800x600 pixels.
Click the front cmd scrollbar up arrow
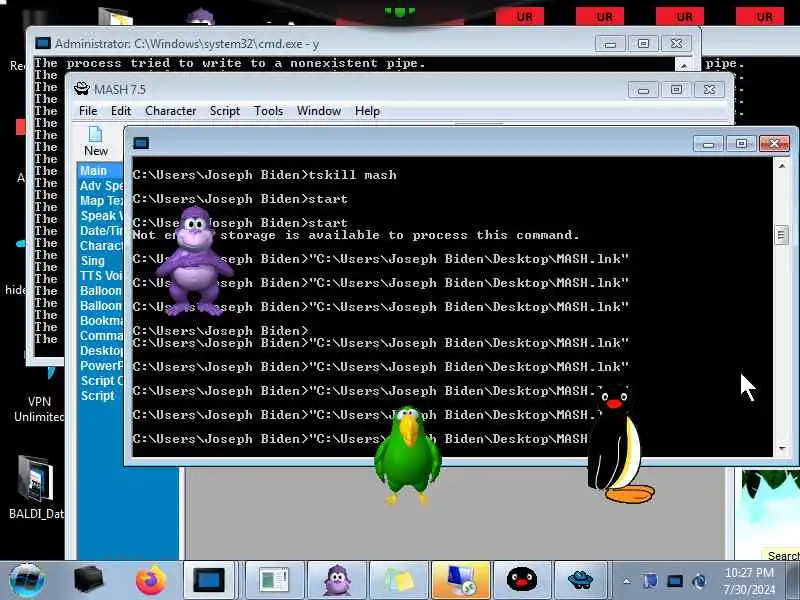click(781, 166)
